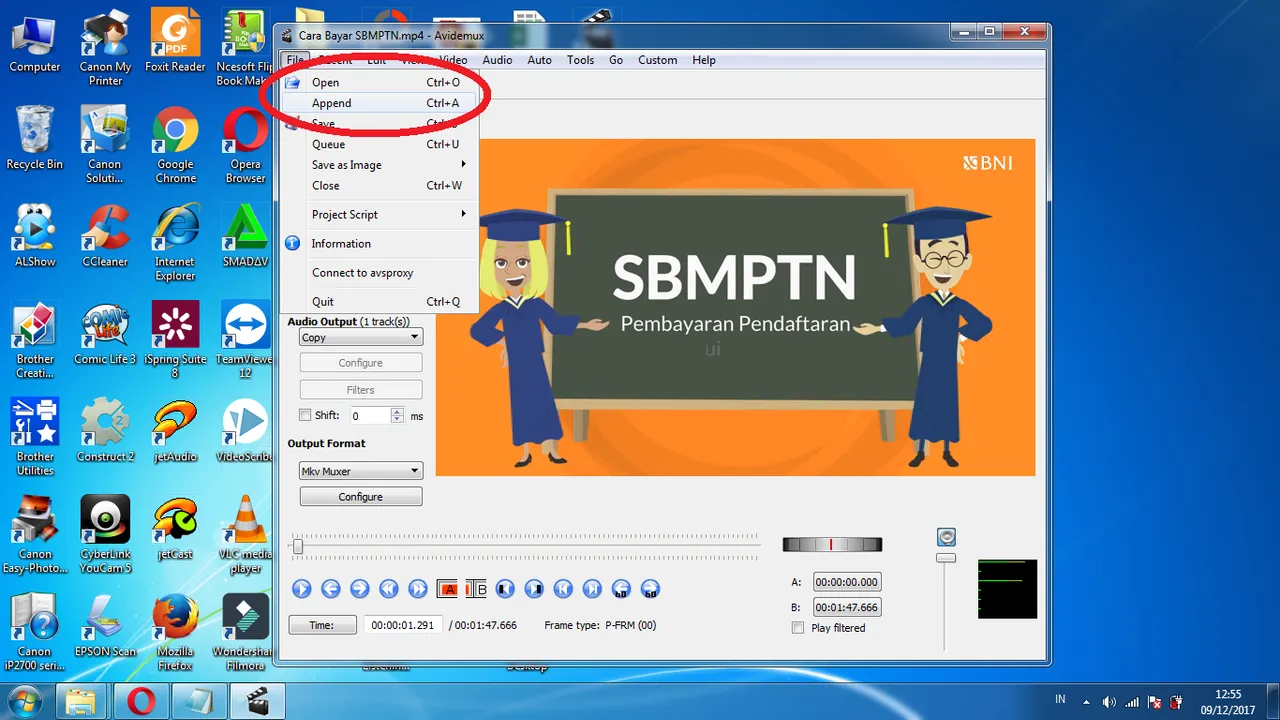Click the jog wheel shuttle control
This screenshot has width=1280, height=720.
tap(832, 544)
